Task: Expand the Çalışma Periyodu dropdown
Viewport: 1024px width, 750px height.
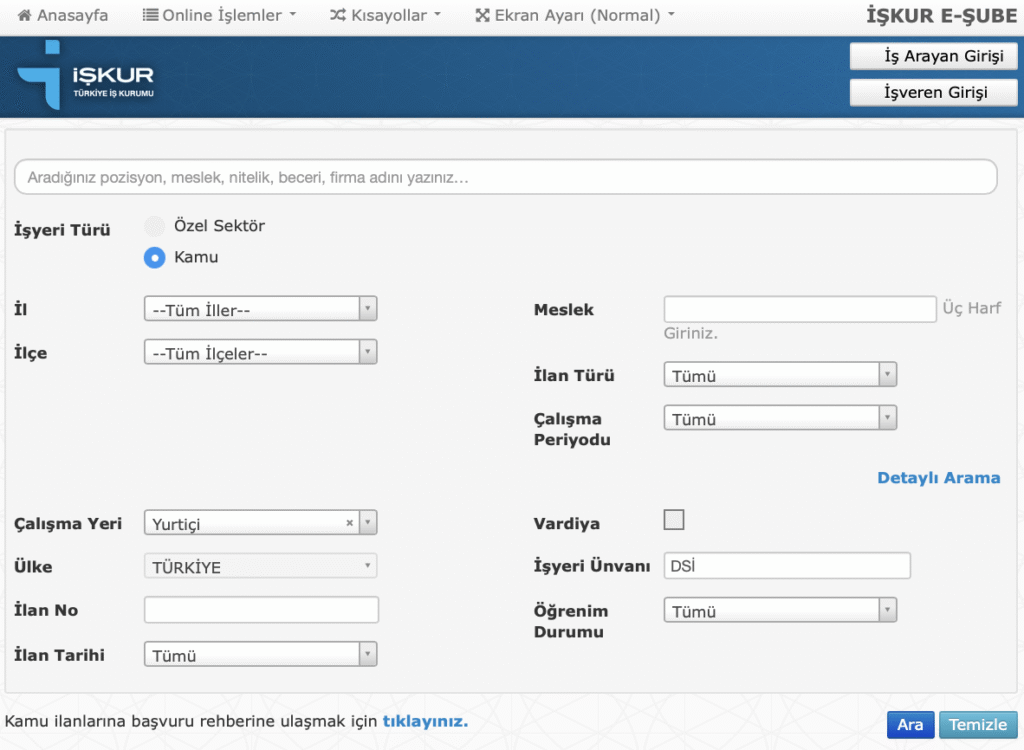Action: click(x=780, y=419)
